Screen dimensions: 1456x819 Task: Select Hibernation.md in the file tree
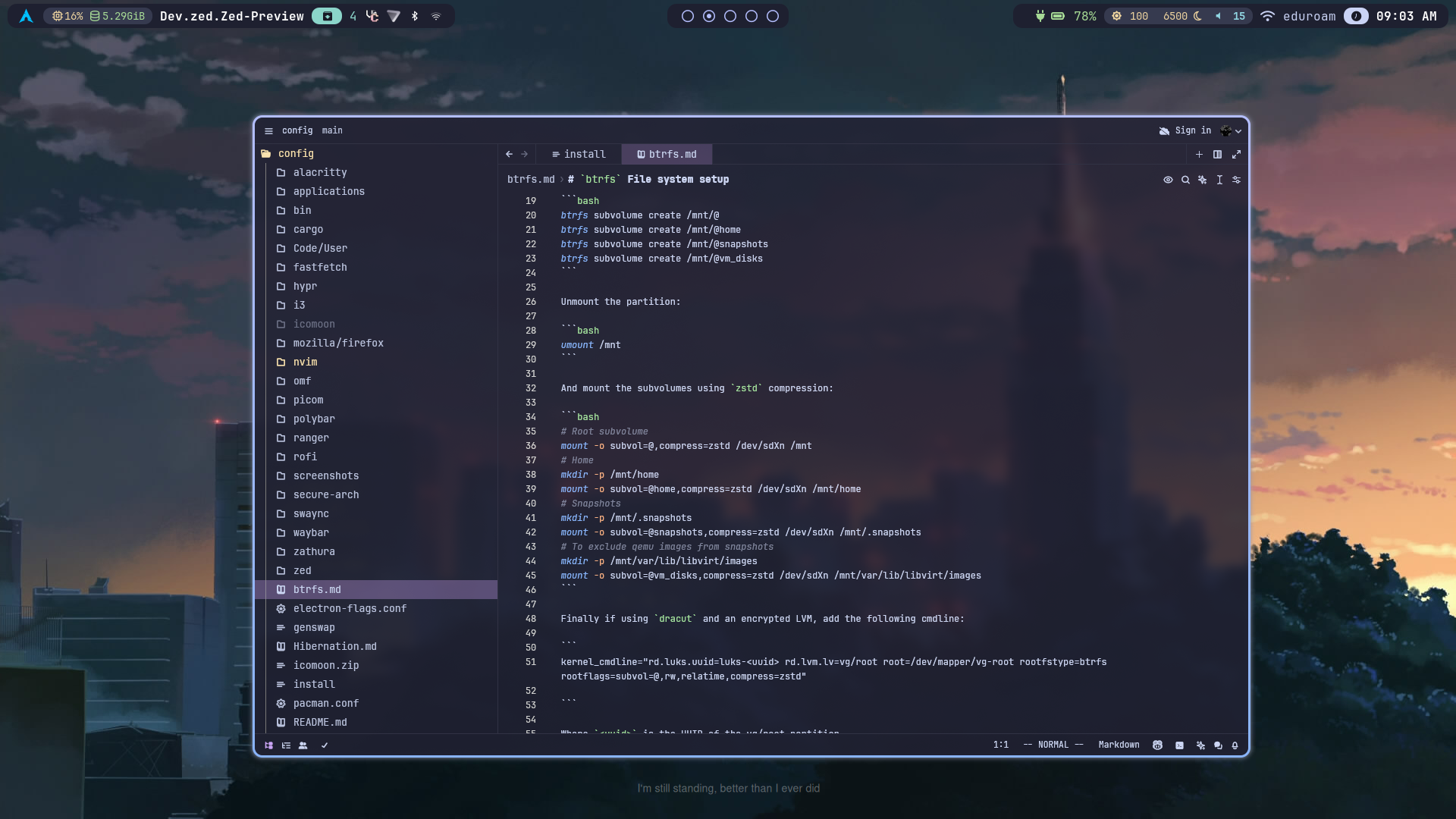click(x=334, y=646)
